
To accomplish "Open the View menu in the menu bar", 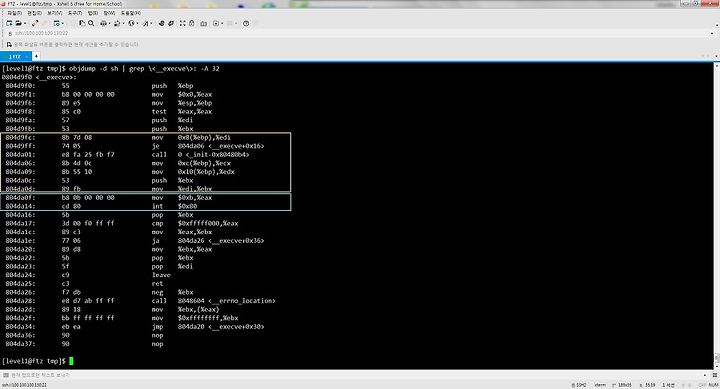I will coord(55,13).
